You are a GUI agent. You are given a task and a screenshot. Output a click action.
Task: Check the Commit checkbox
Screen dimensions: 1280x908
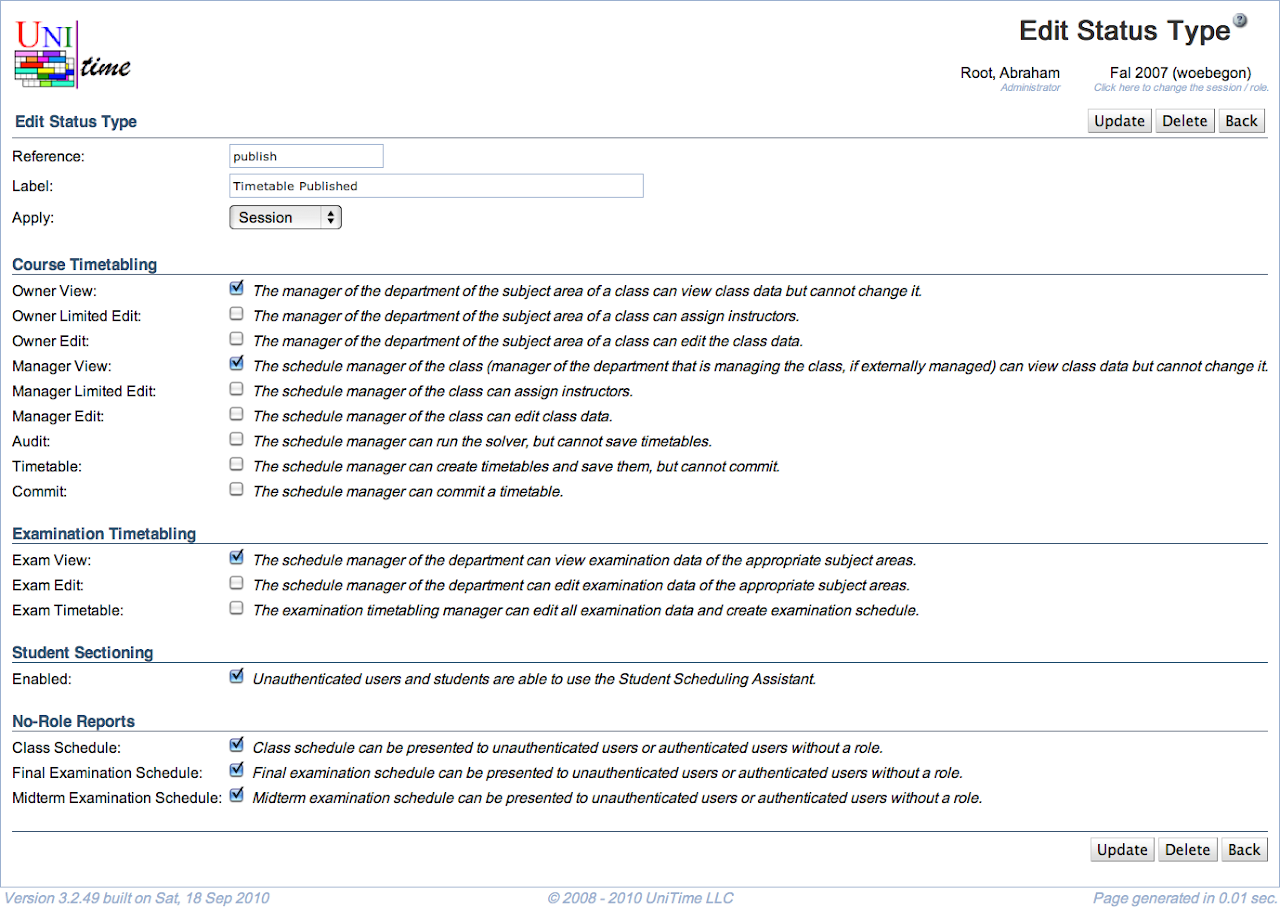[236, 489]
